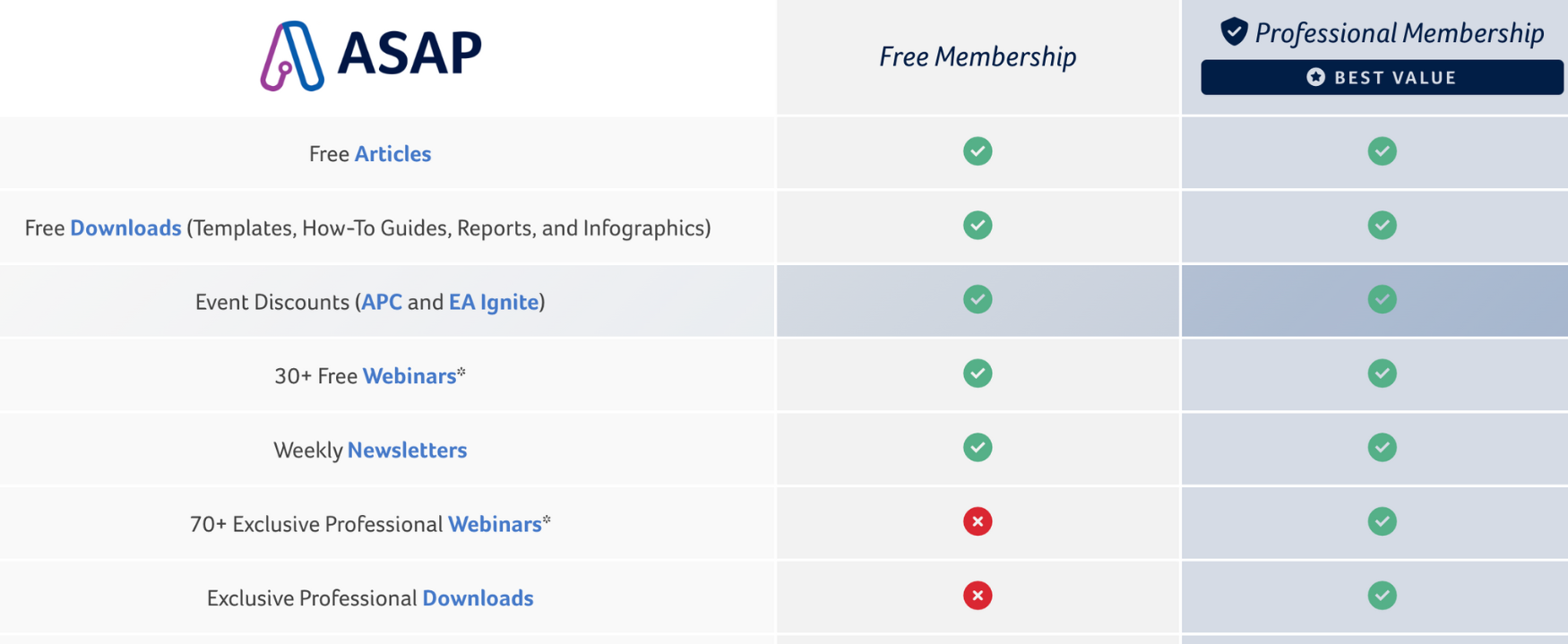1568x644 pixels.
Task: Open the Weekly Newsletters link
Action: click(x=407, y=451)
